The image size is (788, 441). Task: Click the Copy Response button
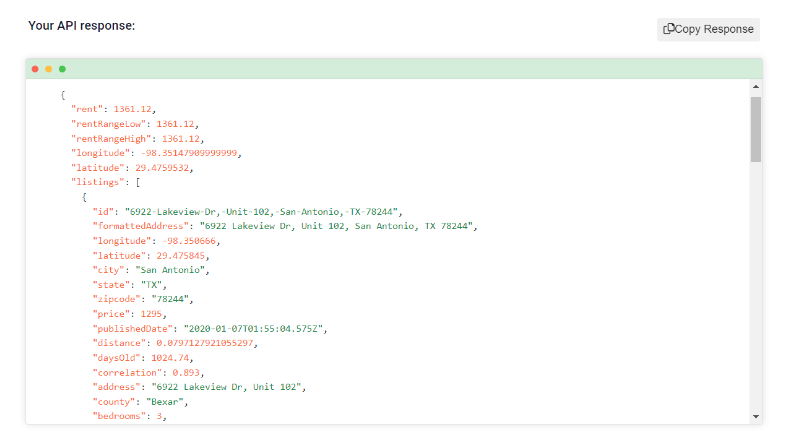point(708,29)
